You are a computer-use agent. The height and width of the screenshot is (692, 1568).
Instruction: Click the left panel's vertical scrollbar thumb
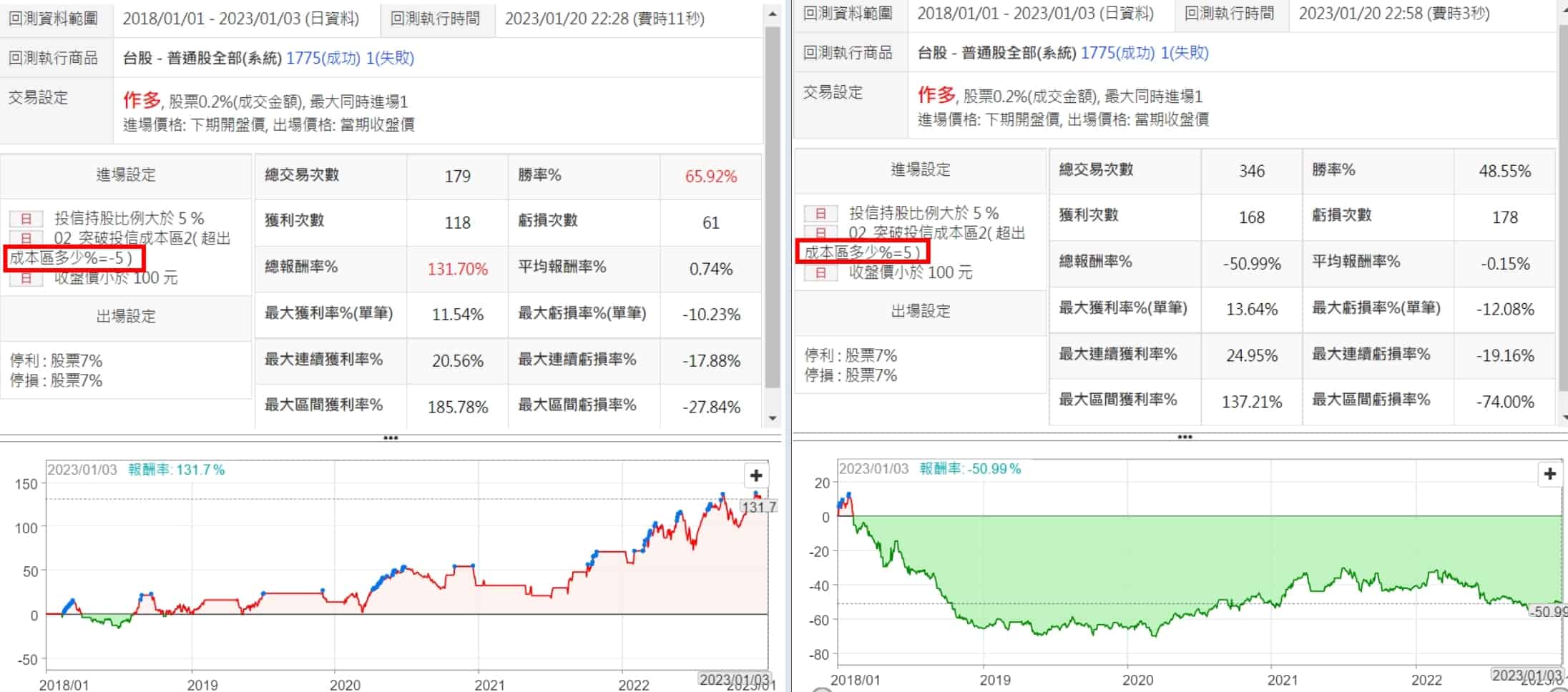point(772,207)
